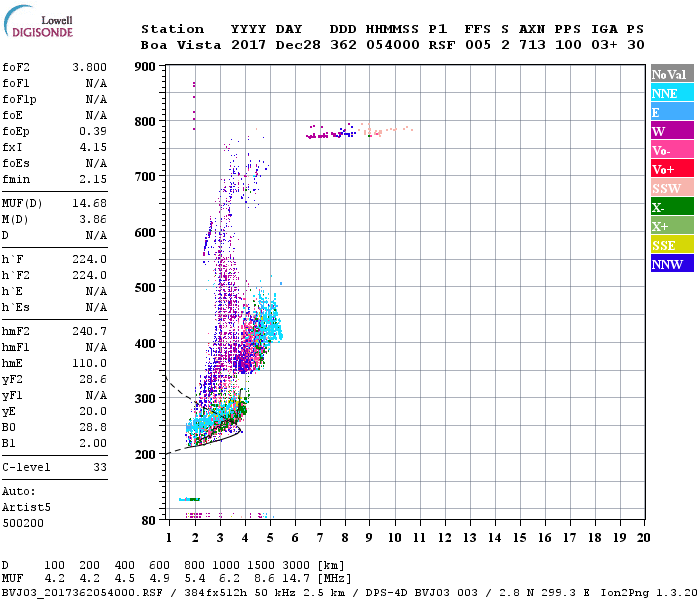Image resolution: width=700 pixels, height=600 pixels.
Task: Click the RSF value under P1
Action: [442, 45]
